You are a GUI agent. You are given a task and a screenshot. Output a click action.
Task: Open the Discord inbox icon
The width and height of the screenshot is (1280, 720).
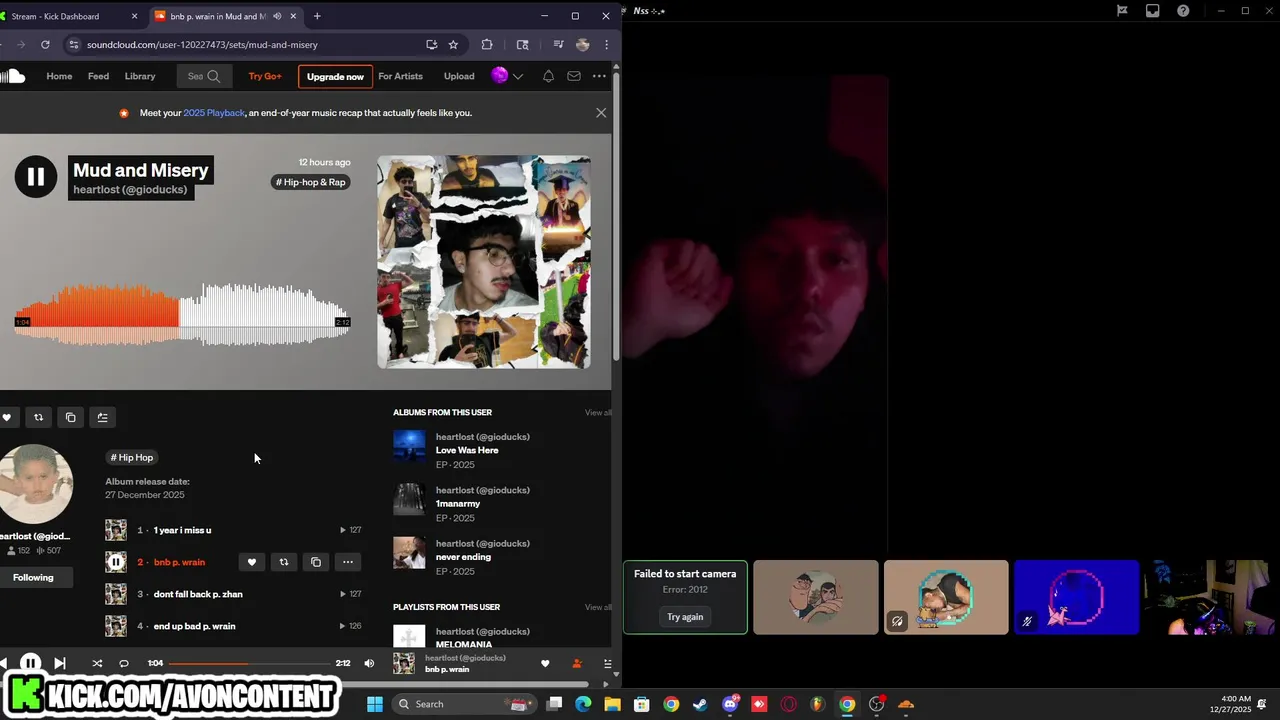tap(1152, 11)
